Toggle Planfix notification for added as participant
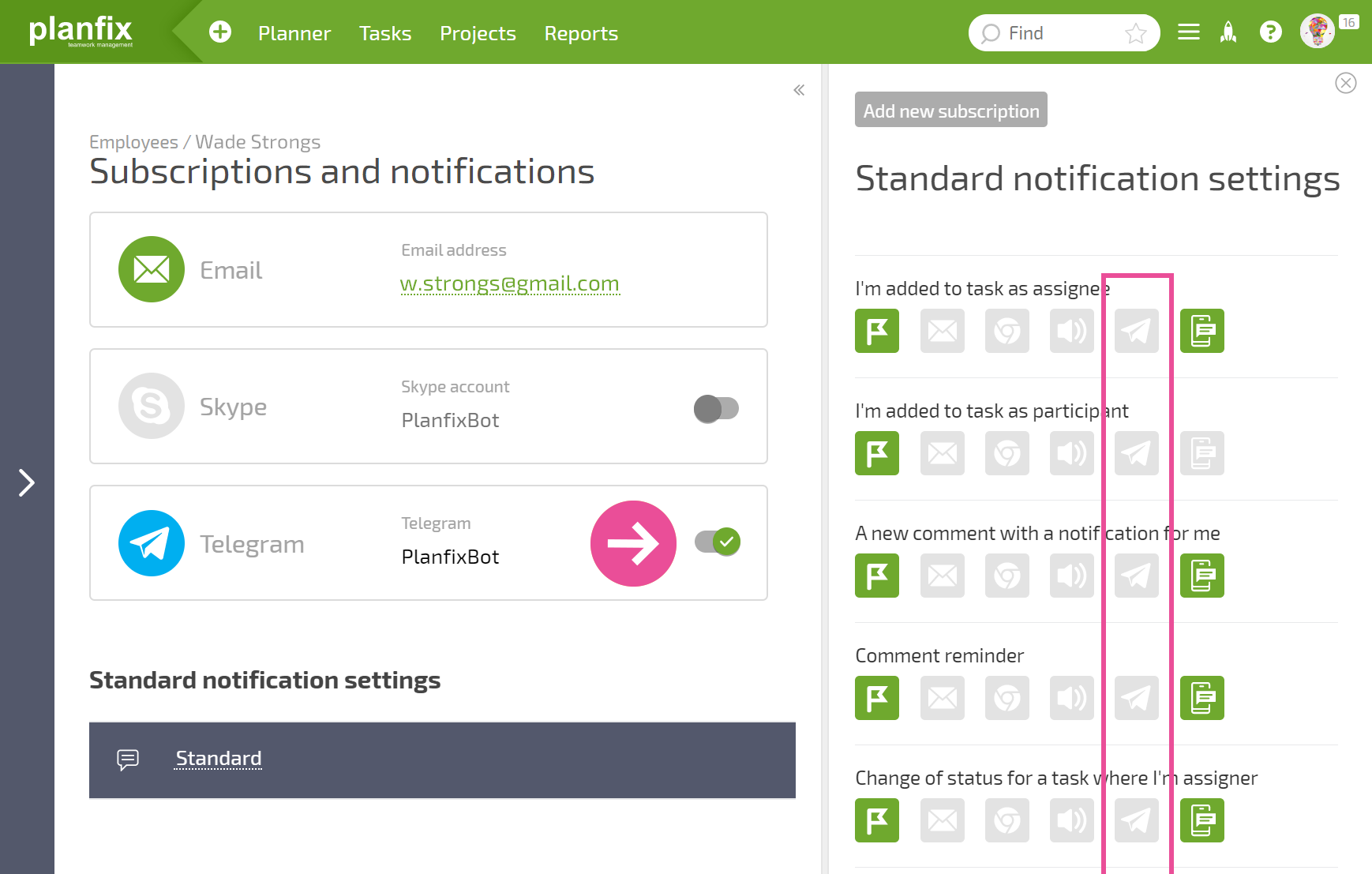The width and height of the screenshot is (1372, 874). pyautogui.click(x=877, y=453)
